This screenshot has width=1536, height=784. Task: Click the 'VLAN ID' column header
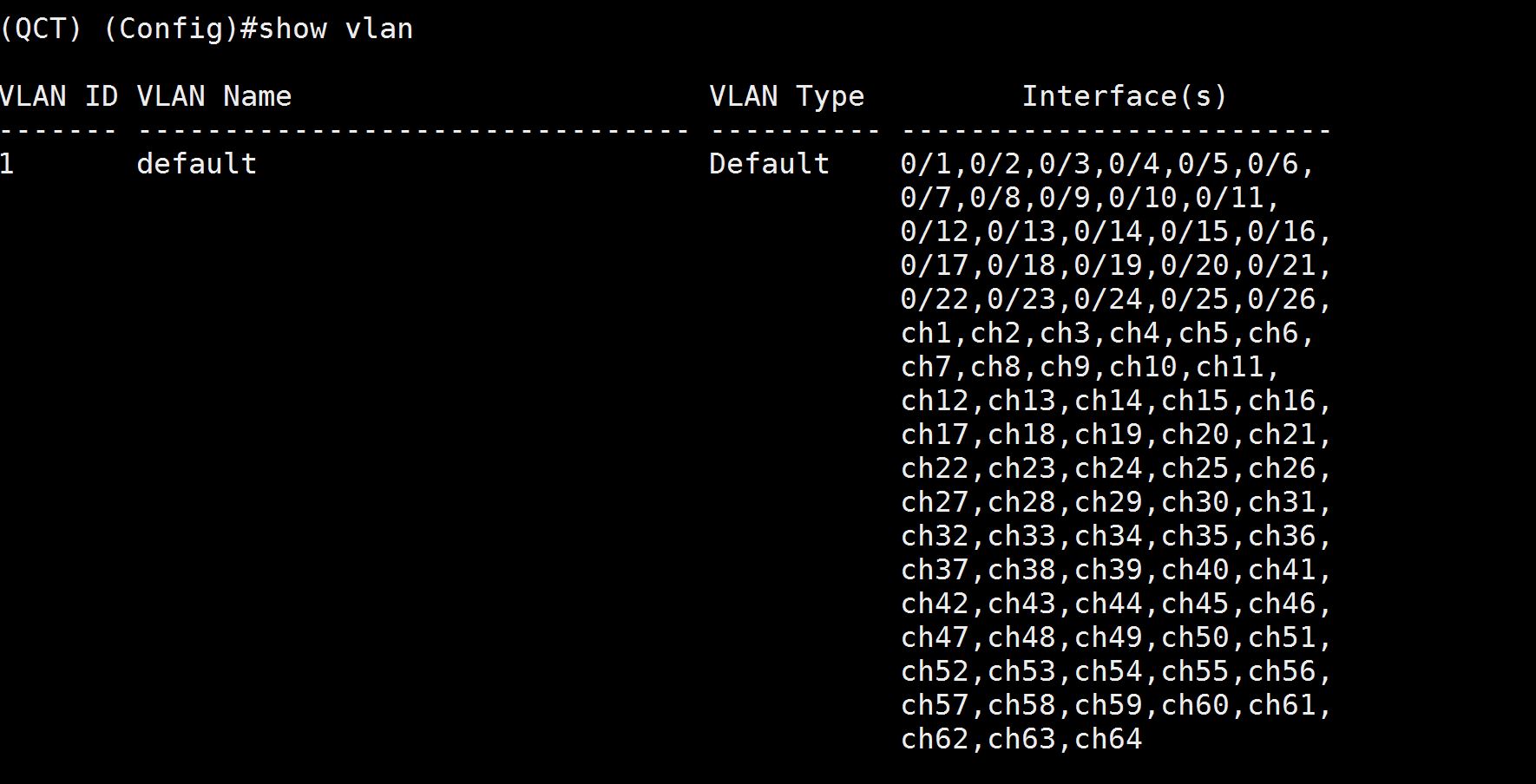58,96
